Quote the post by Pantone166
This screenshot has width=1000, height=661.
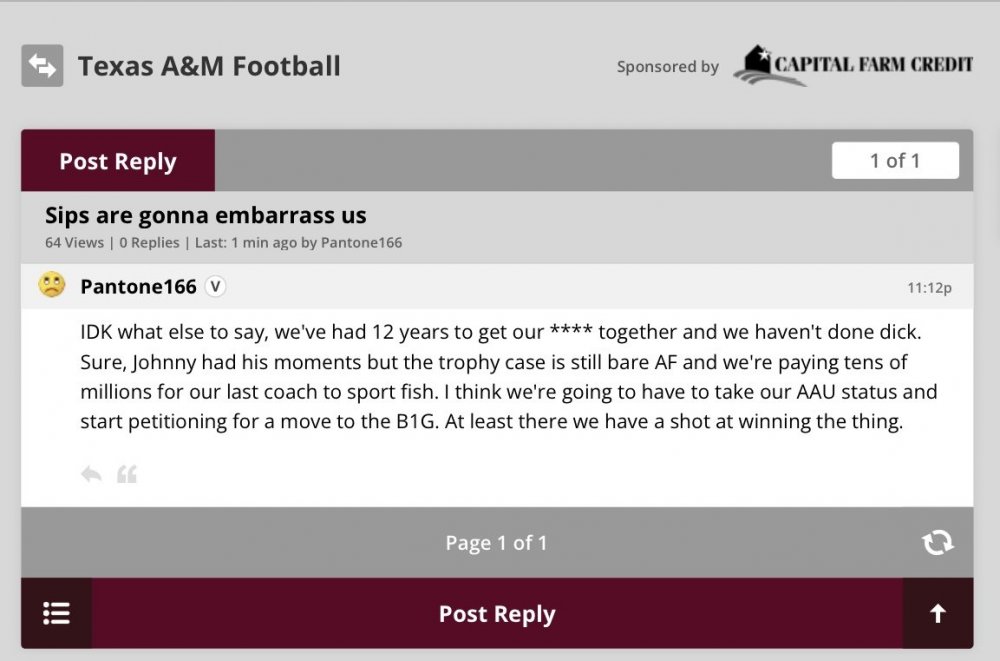[127, 474]
